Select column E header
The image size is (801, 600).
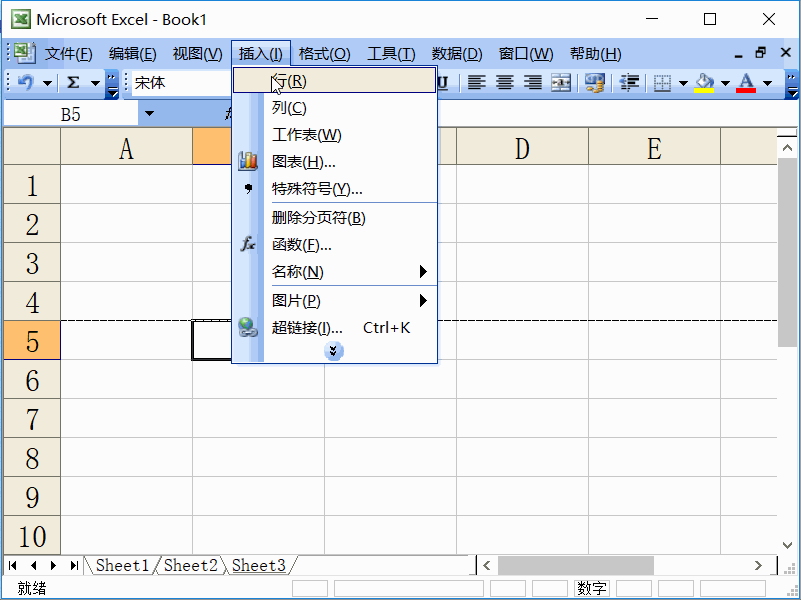click(x=654, y=147)
